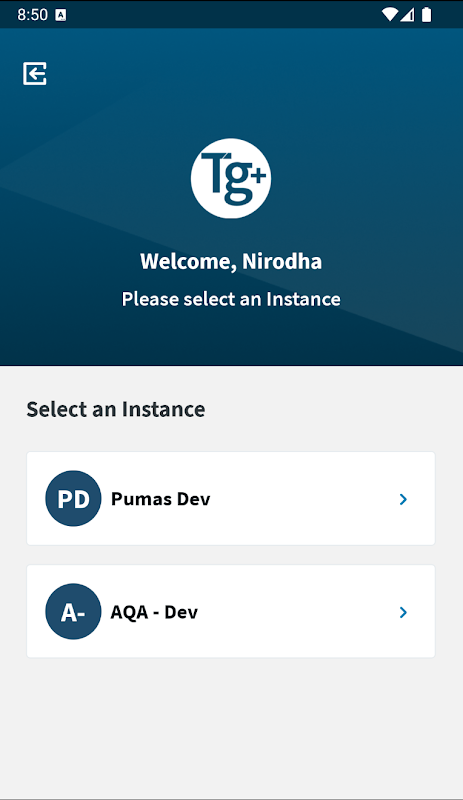Tap the battery status icon
463x800 pixels.
pyautogui.click(x=426, y=15)
